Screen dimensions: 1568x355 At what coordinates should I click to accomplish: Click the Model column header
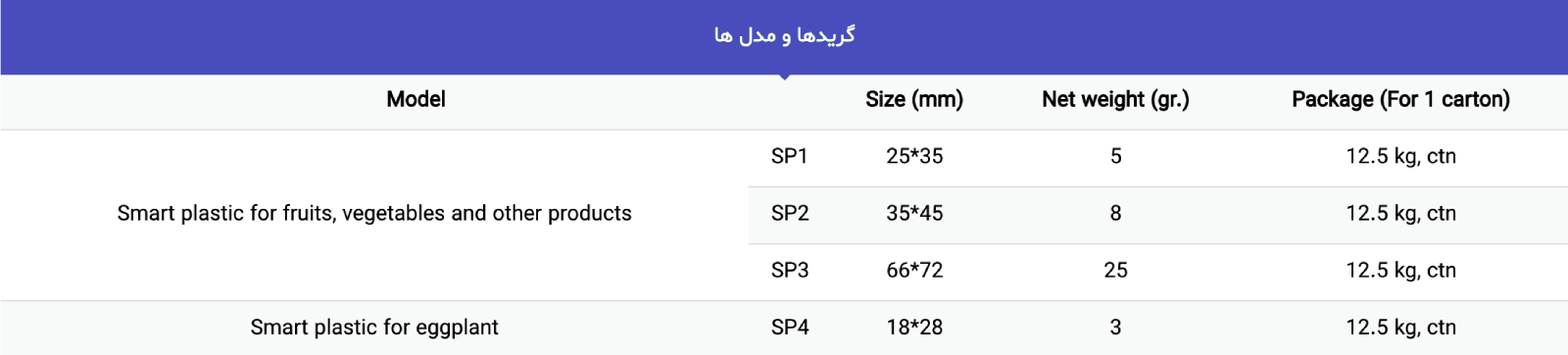416,99
